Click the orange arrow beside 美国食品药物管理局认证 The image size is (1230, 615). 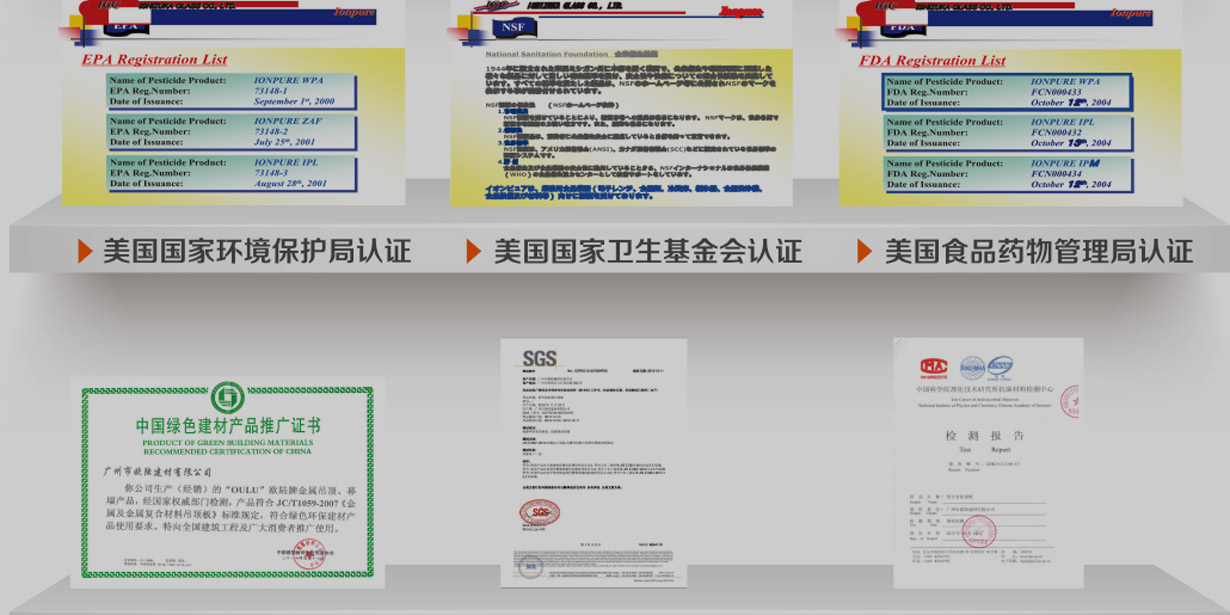[865, 251]
